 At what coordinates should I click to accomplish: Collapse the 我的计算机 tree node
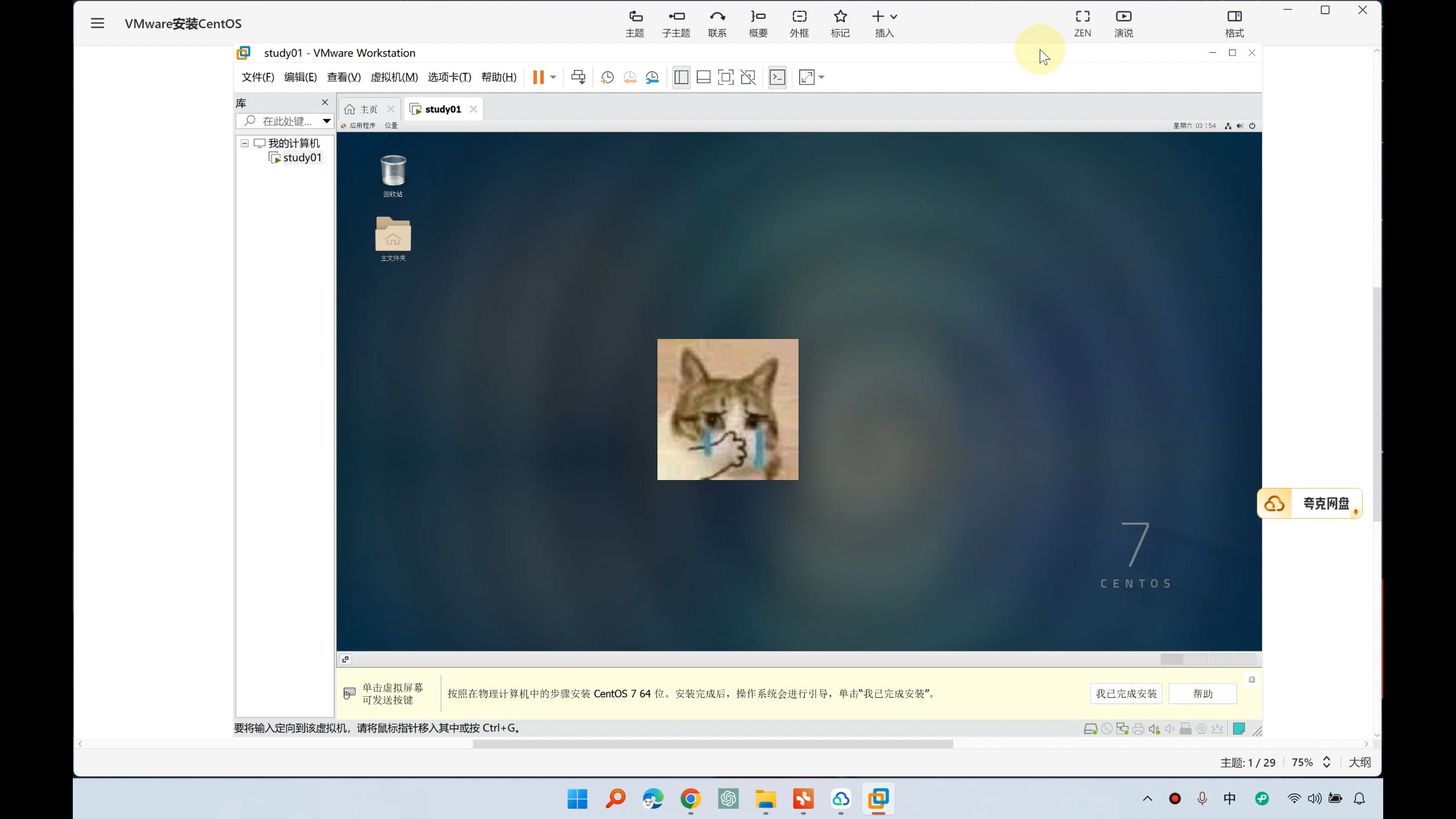pyautogui.click(x=245, y=143)
